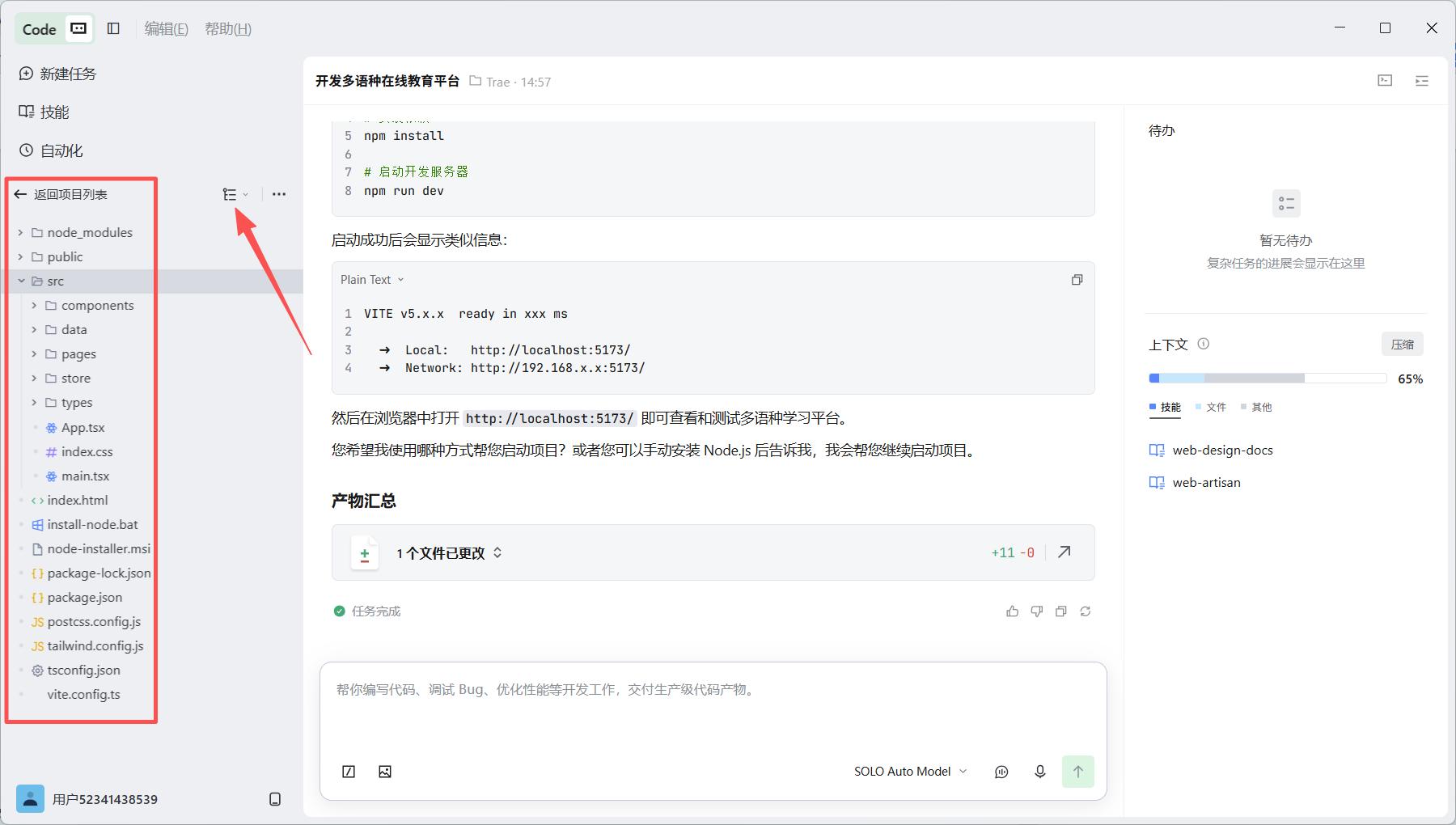Copy the response message
This screenshot has width=1456, height=825.
click(x=1060, y=611)
